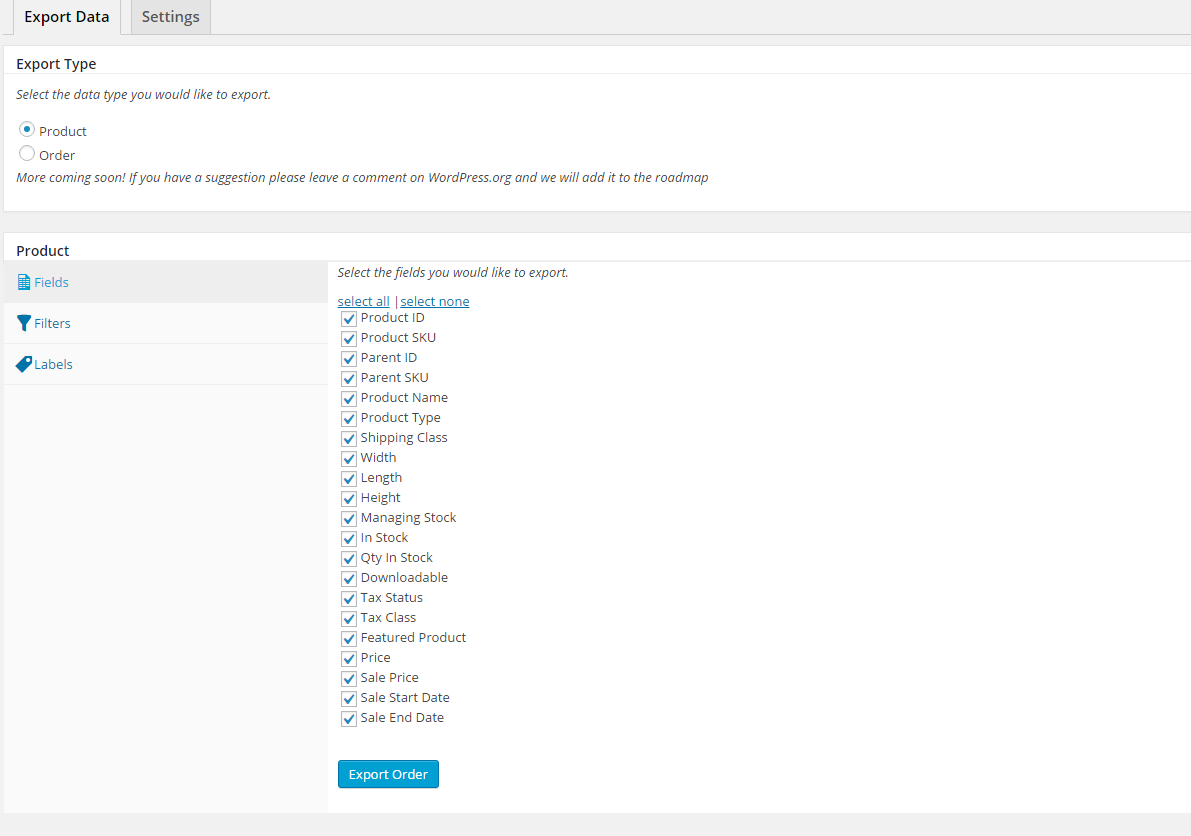This screenshot has height=836, width=1191.
Task: Open the Export Data tab
Action: point(66,17)
